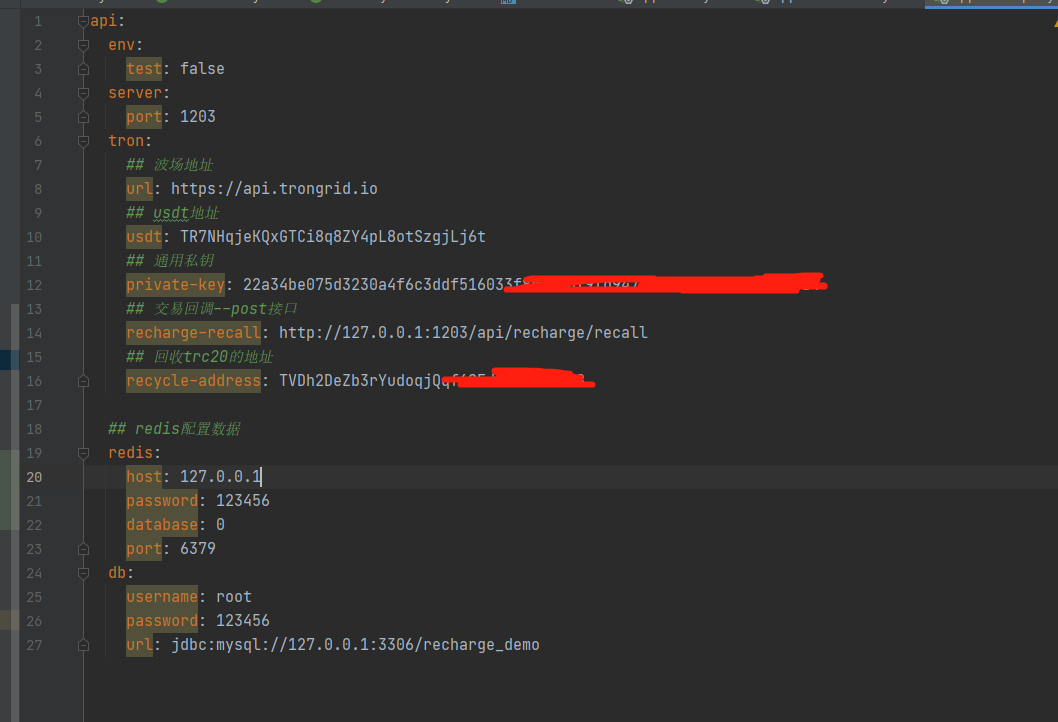This screenshot has width=1058, height=722.
Task: Collapse the server block fold marker
Action: click(84, 93)
